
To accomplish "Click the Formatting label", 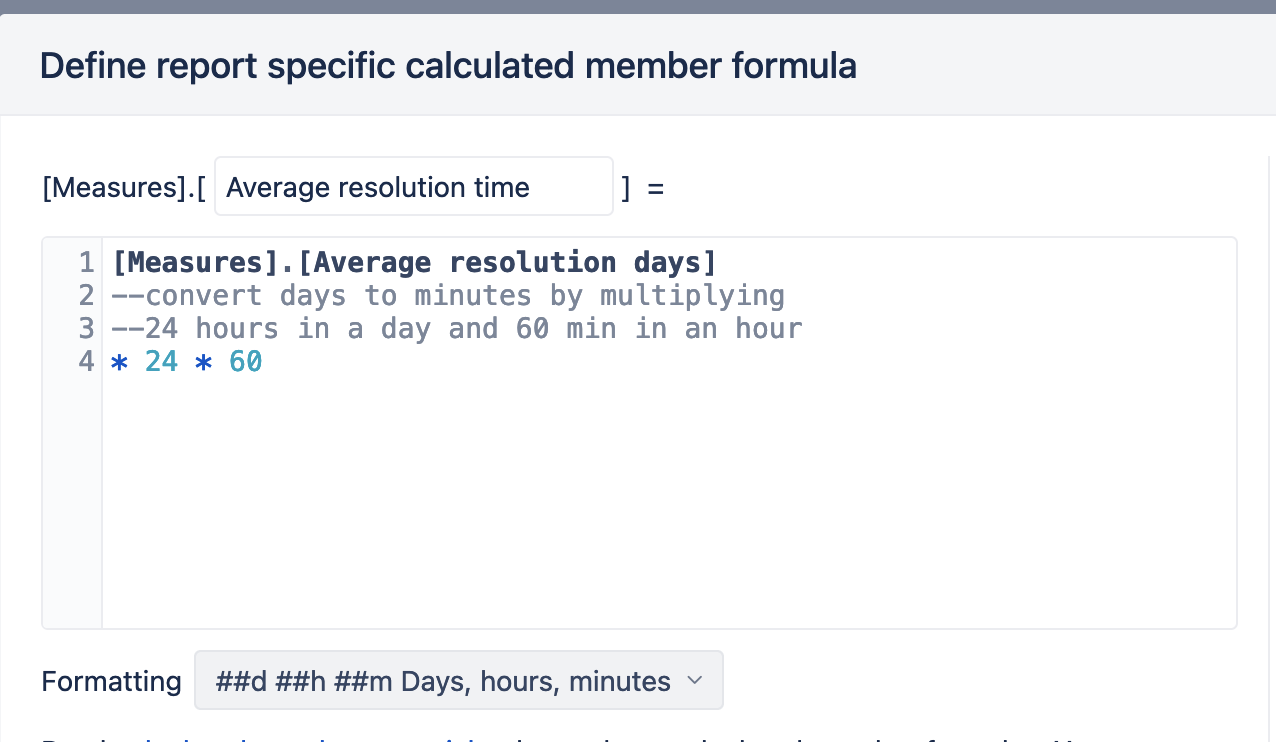I will [111, 682].
